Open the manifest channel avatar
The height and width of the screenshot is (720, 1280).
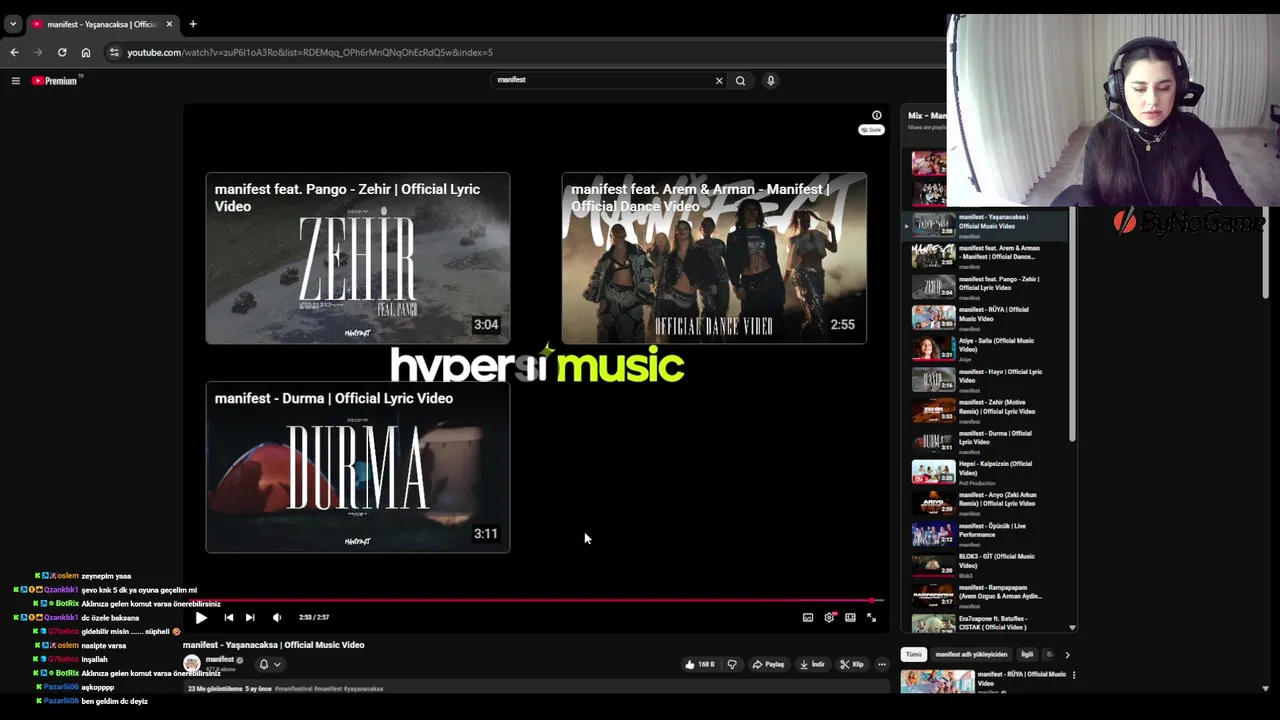coord(192,663)
